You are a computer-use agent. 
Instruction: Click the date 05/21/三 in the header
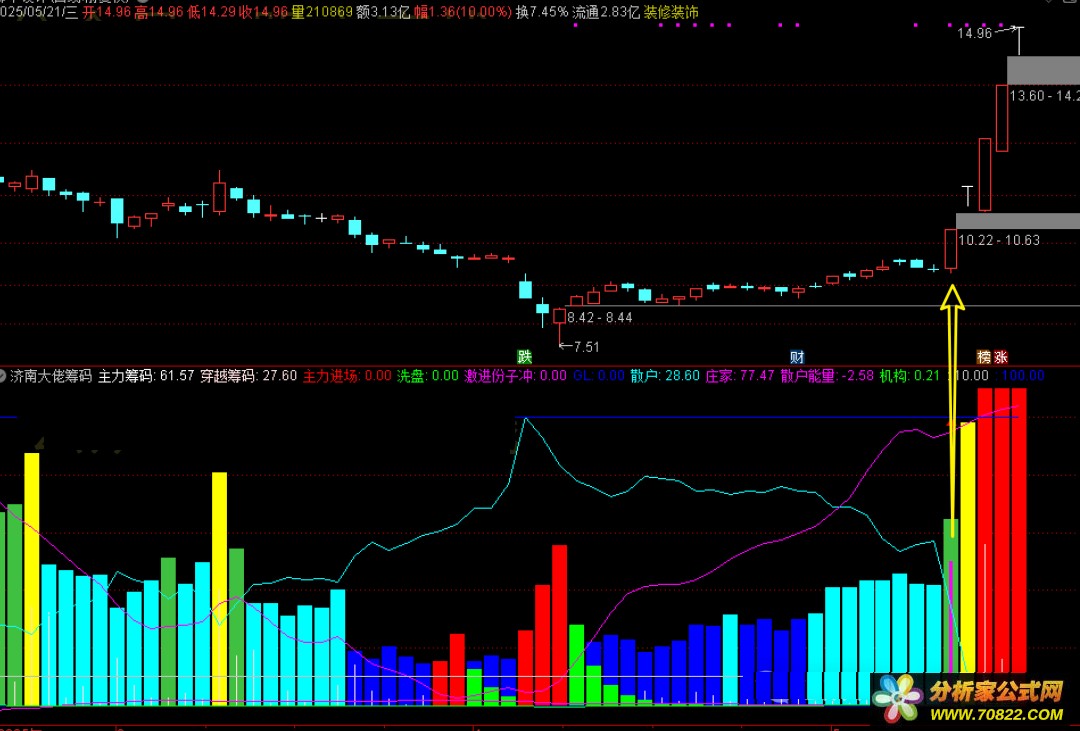tap(39, 12)
